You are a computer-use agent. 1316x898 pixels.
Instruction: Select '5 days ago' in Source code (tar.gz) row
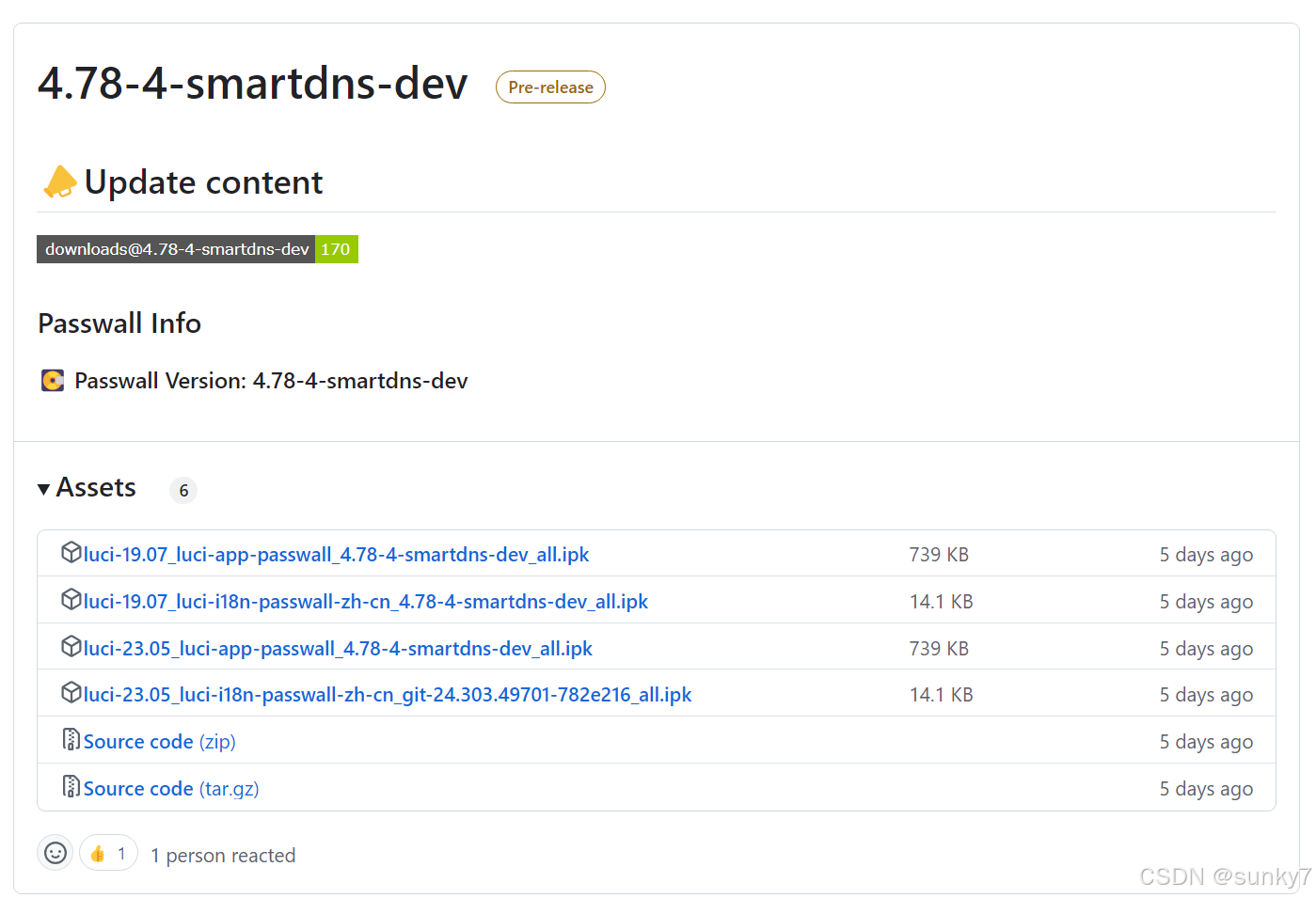click(x=1206, y=789)
